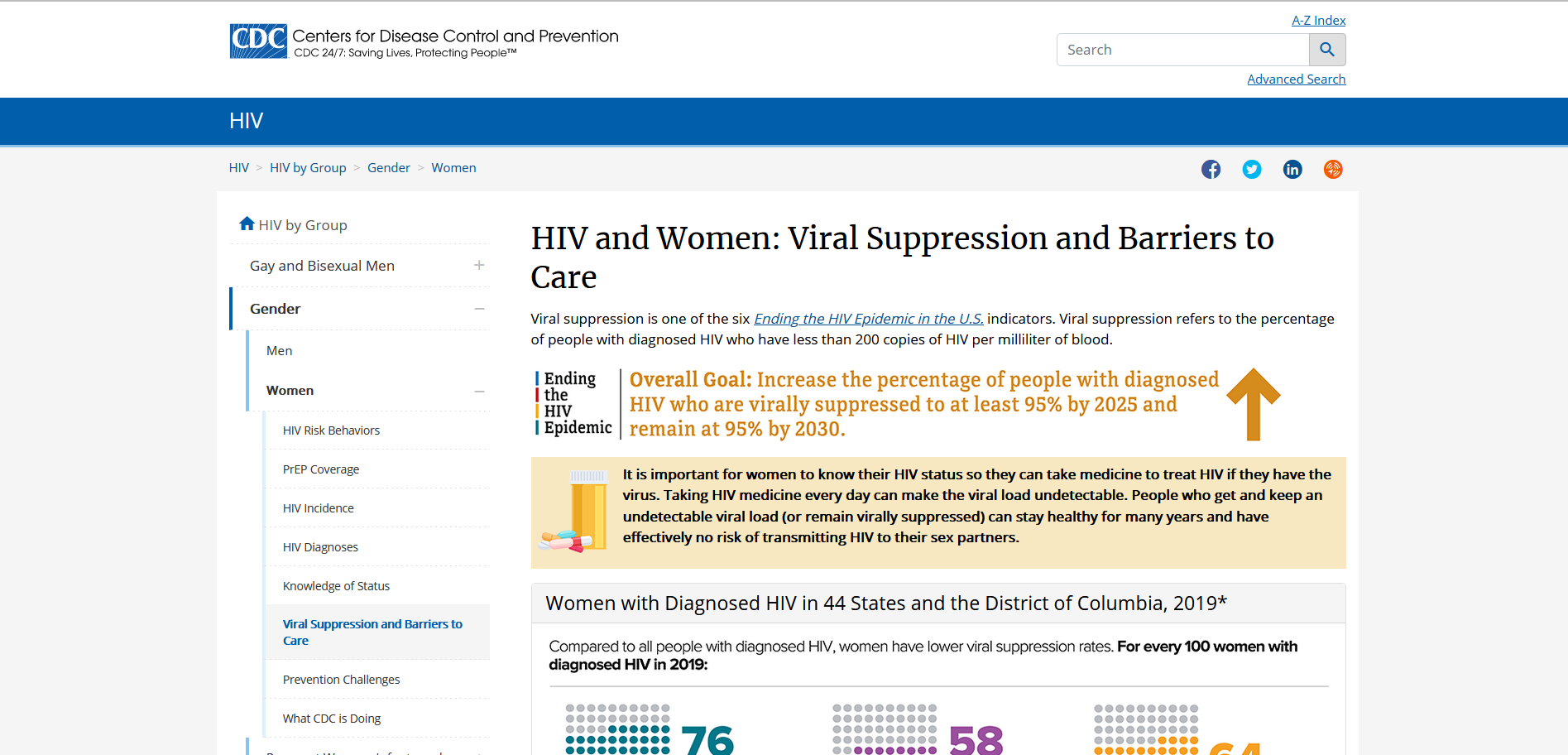This screenshot has width=1568, height=755.
Task: Click the CDC logo
Action: (258, 41)
